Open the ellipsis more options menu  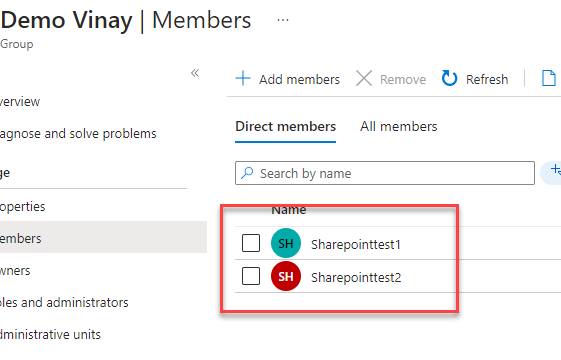[x=283, y=20]
